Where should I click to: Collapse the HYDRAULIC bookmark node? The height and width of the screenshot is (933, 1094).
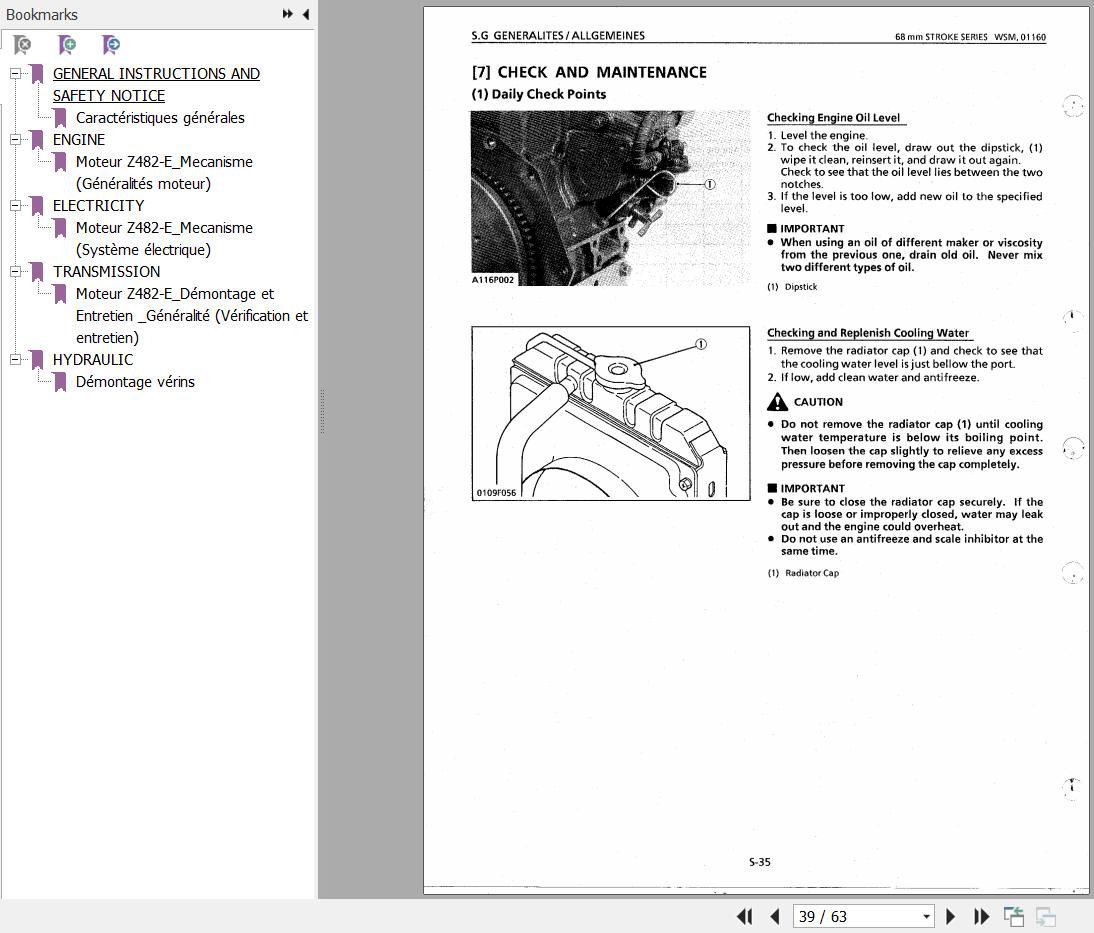(15, 359)
